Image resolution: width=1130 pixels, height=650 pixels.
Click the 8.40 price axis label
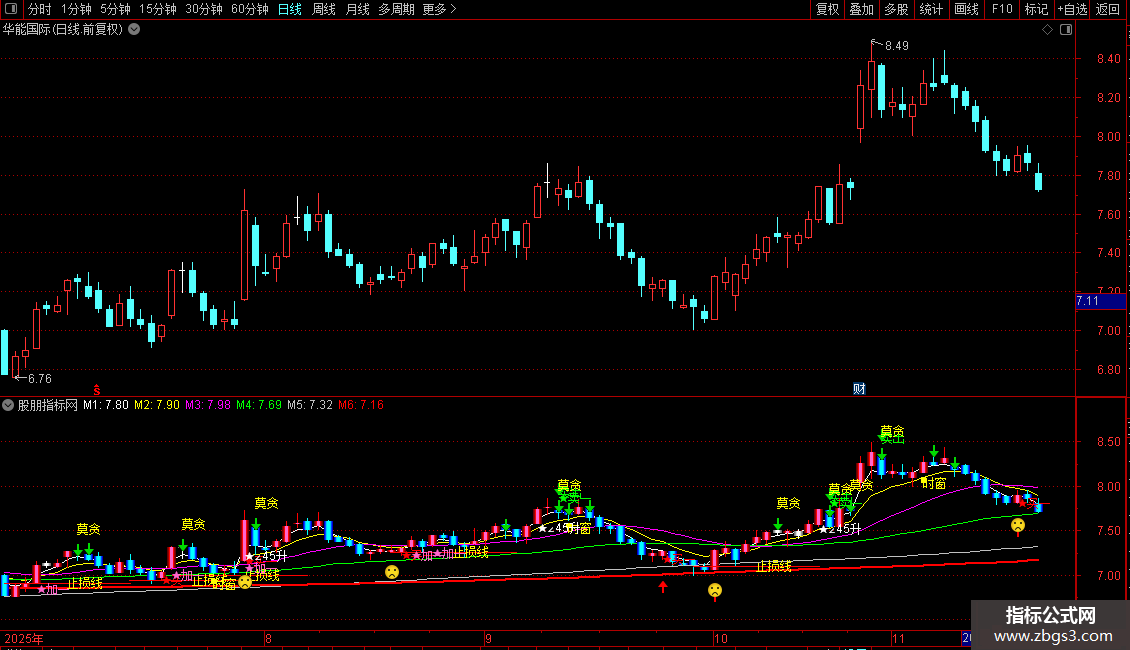point(1108,58)
